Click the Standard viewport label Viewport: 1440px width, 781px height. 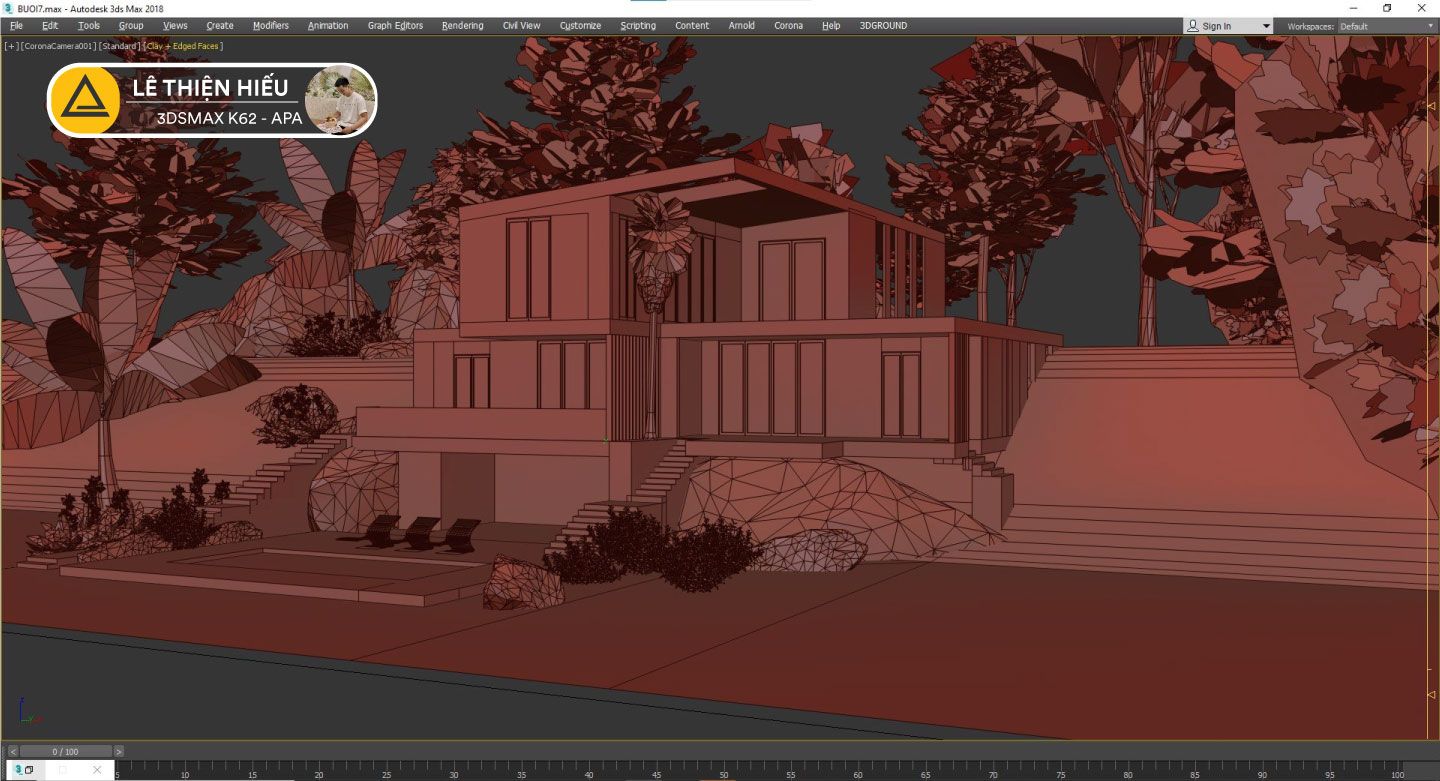[119, 46]
